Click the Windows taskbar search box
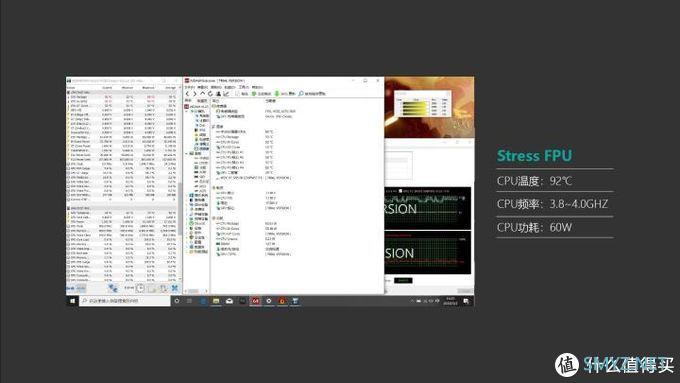 coord(124,301)
